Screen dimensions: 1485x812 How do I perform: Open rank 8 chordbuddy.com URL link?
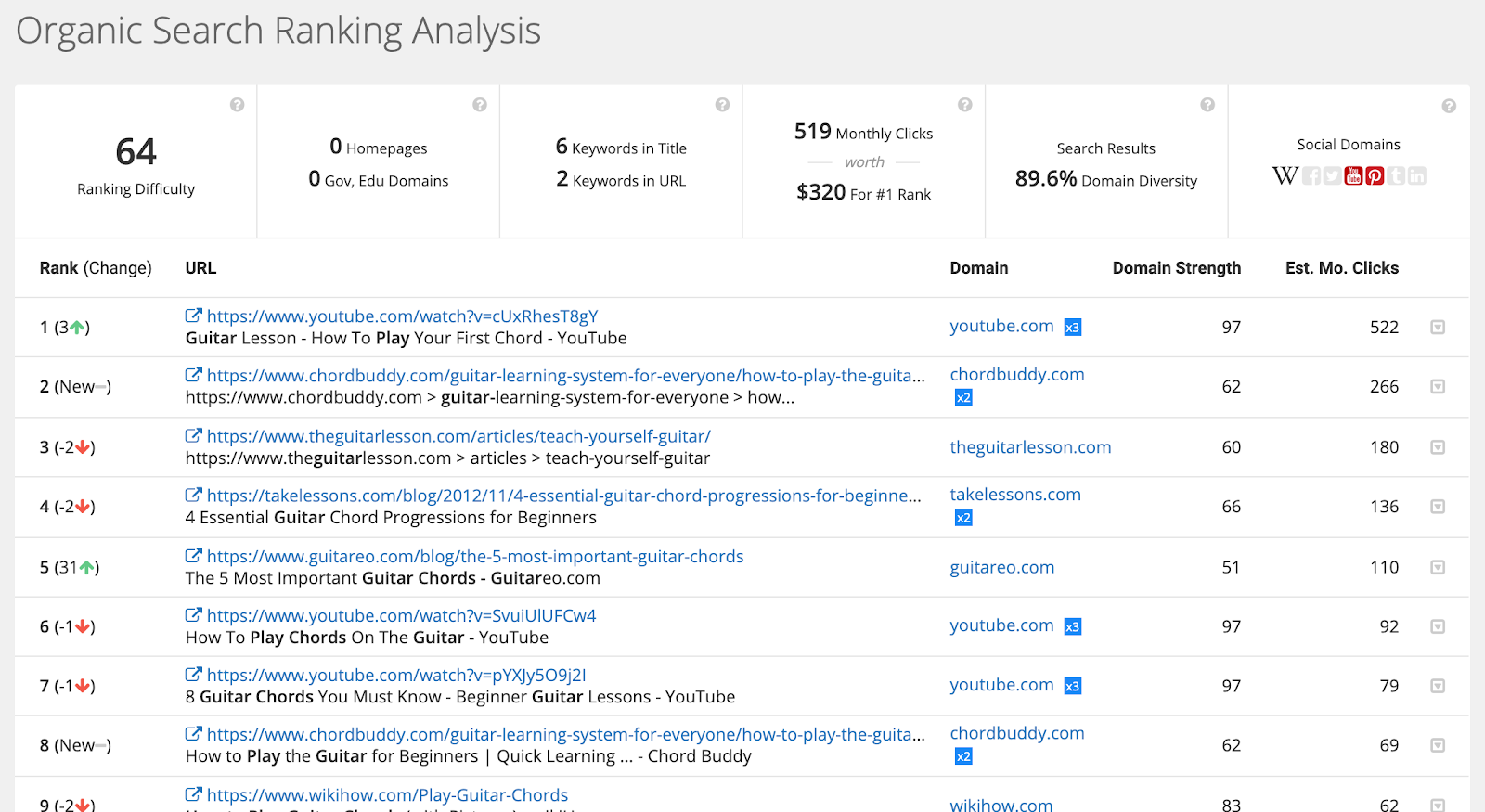pyautogui.click(x=566, y=735)
